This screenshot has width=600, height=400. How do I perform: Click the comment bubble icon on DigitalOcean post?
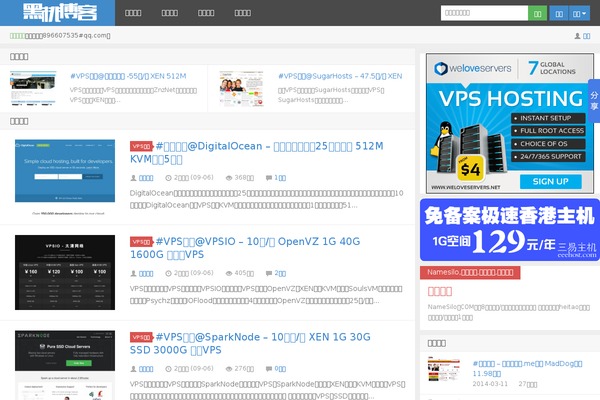269,178
